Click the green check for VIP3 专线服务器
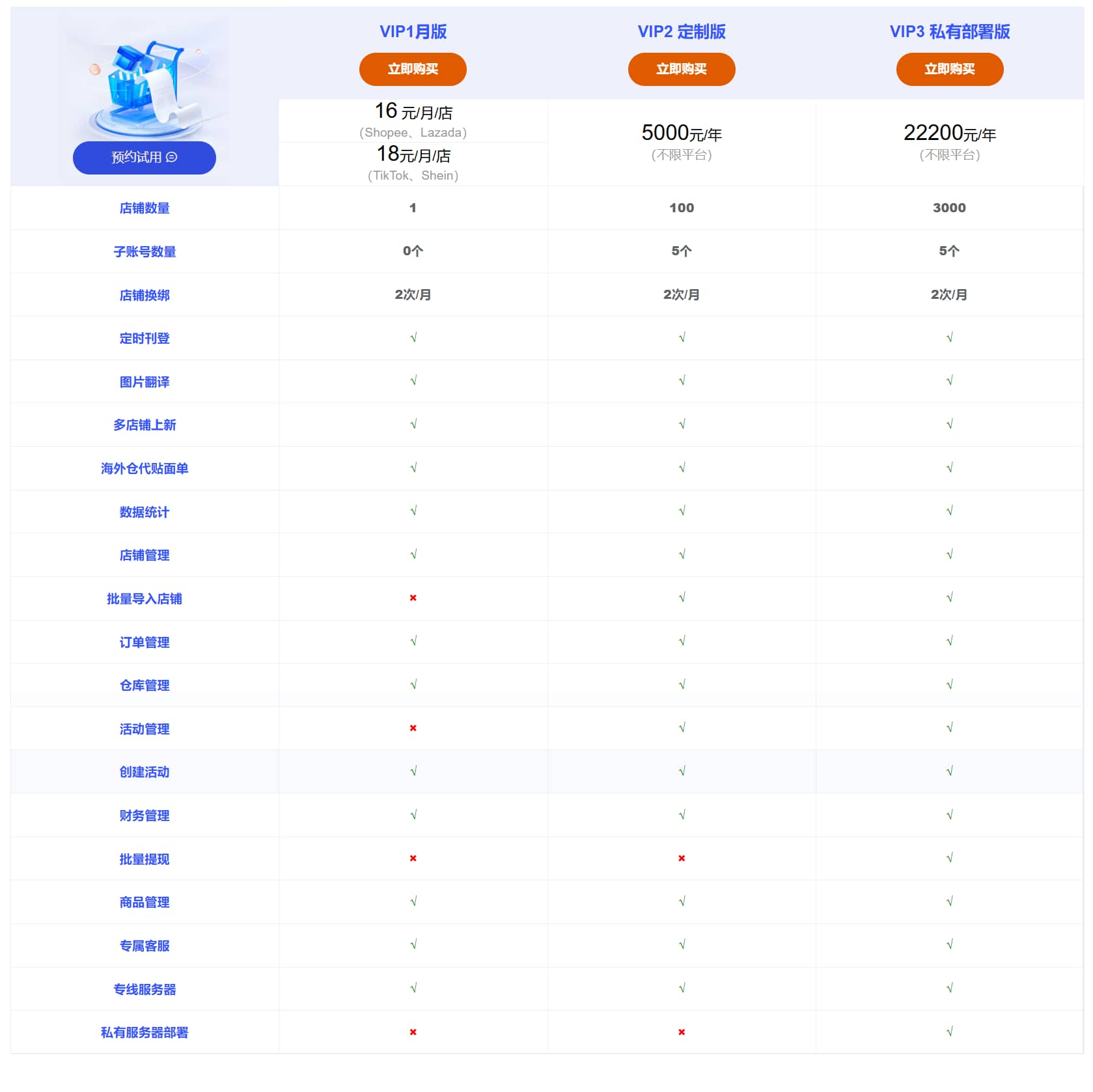 click(x=950, y=988)
